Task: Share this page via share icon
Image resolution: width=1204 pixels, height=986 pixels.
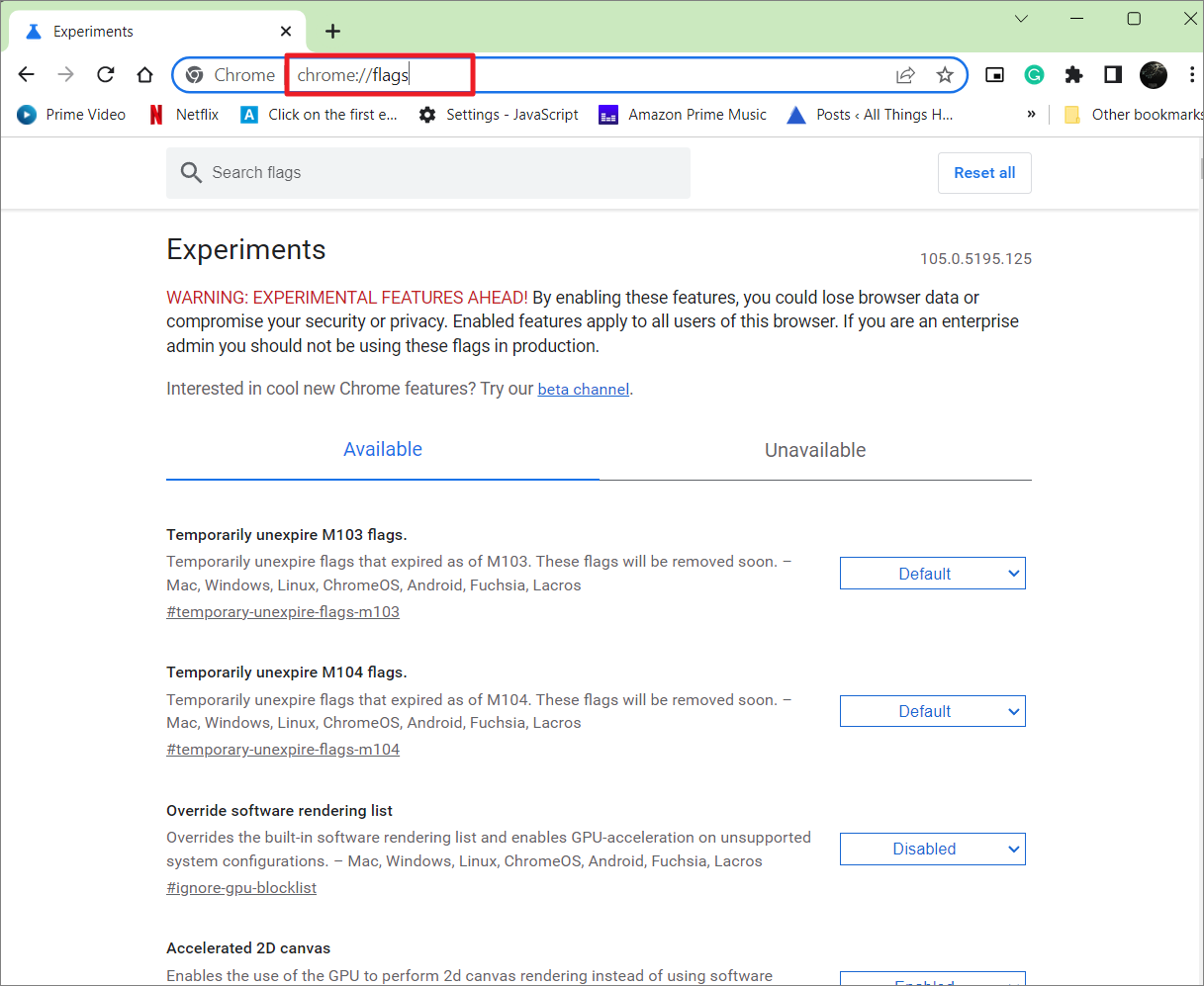Action: (x=905, y=75)
